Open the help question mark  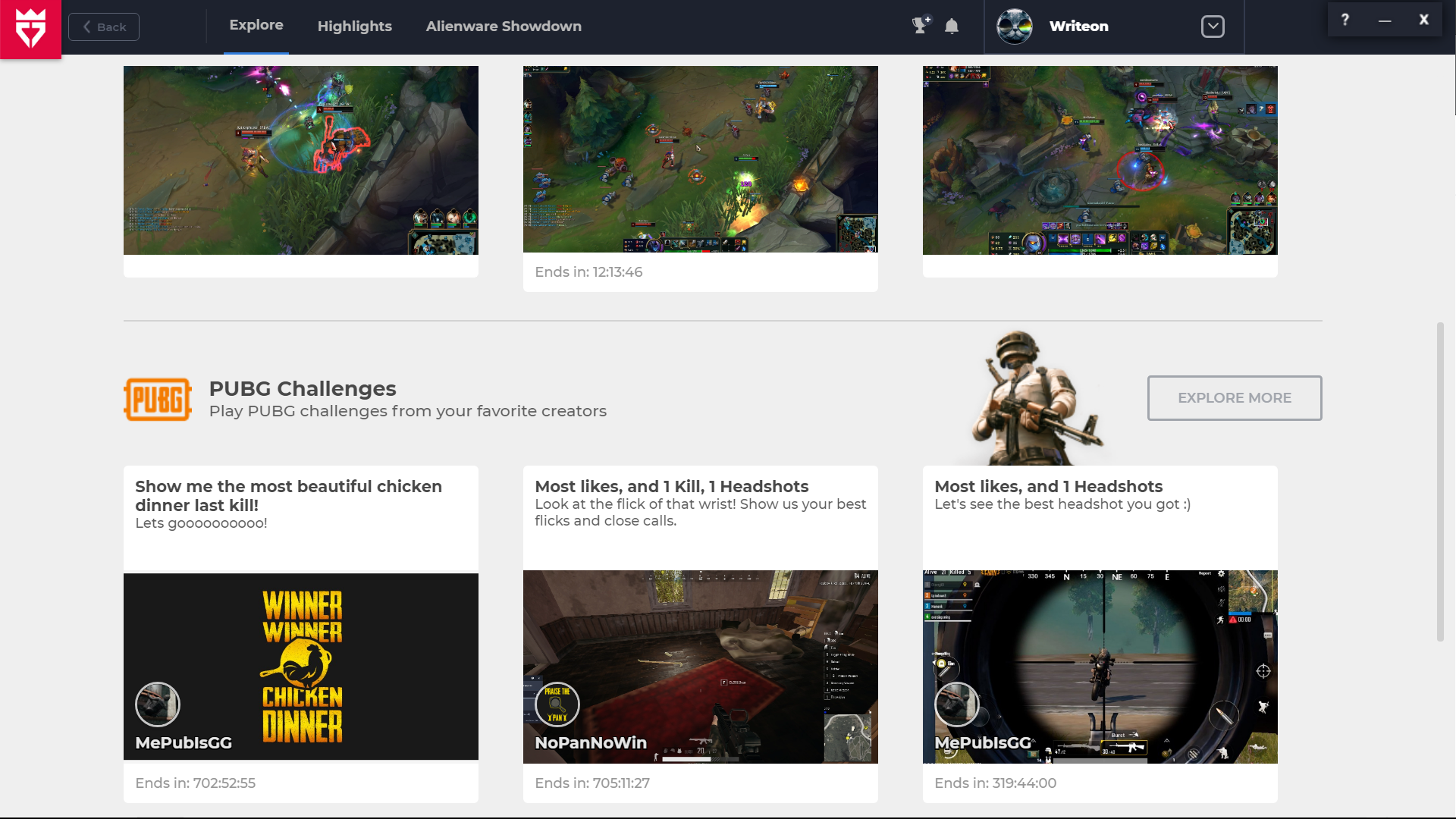coord(1345,20)
